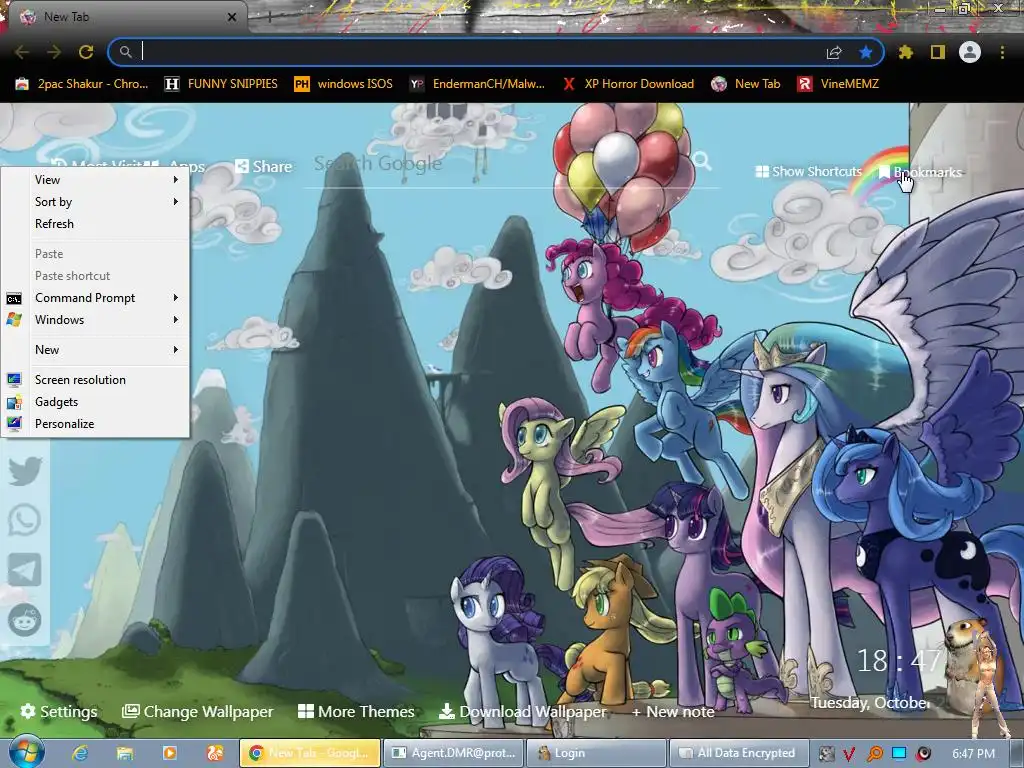Screen dimensions: 1024x768
Task: Click the Reddit sidebar icon
Action: pyautogui.click(x=25, y=619)
